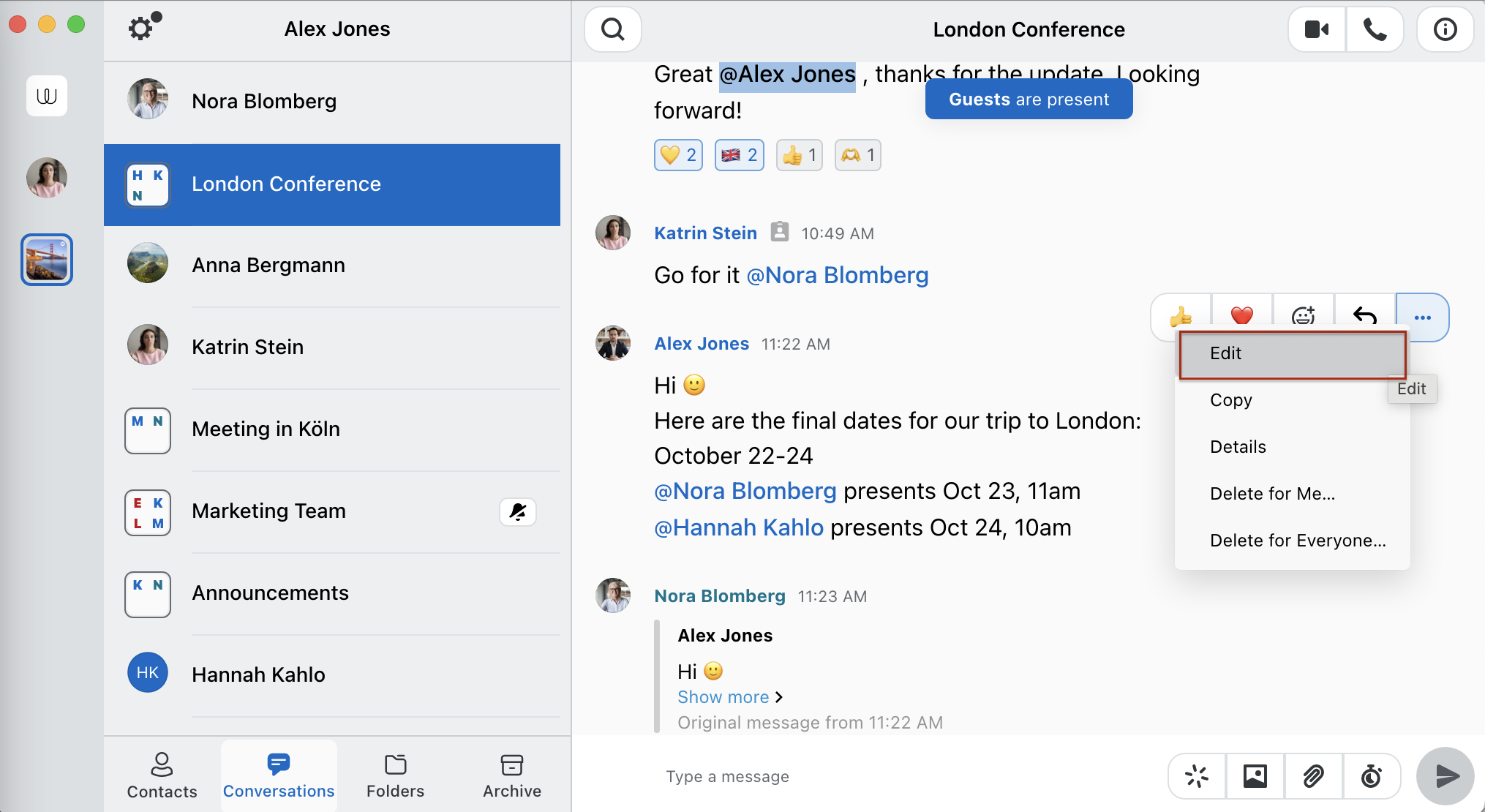Click the ping icon in message bar
Viewport: 1485px width, 812px height.
1197,776
